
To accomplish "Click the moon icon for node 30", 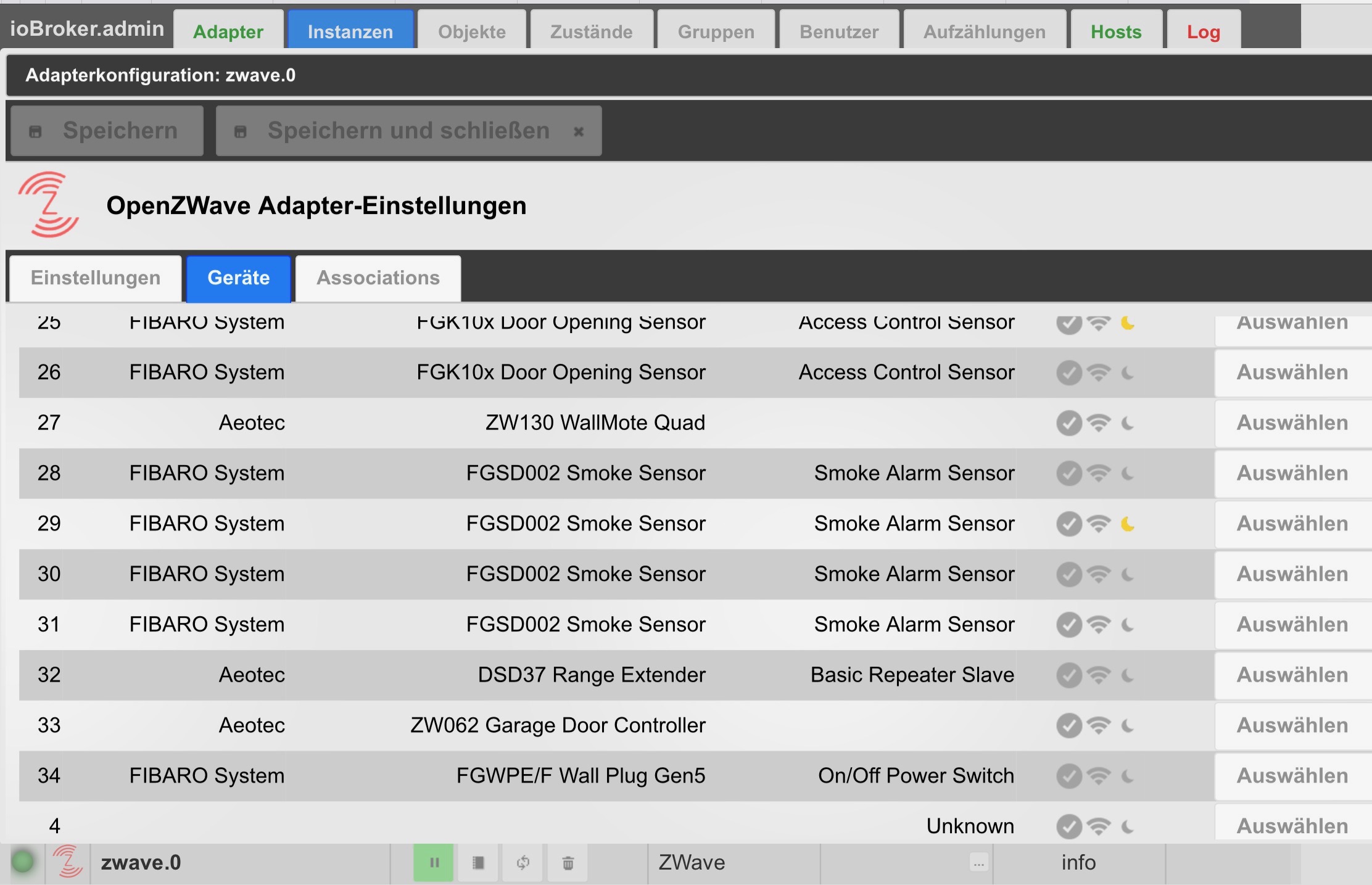I will (x=1128, y=575).
